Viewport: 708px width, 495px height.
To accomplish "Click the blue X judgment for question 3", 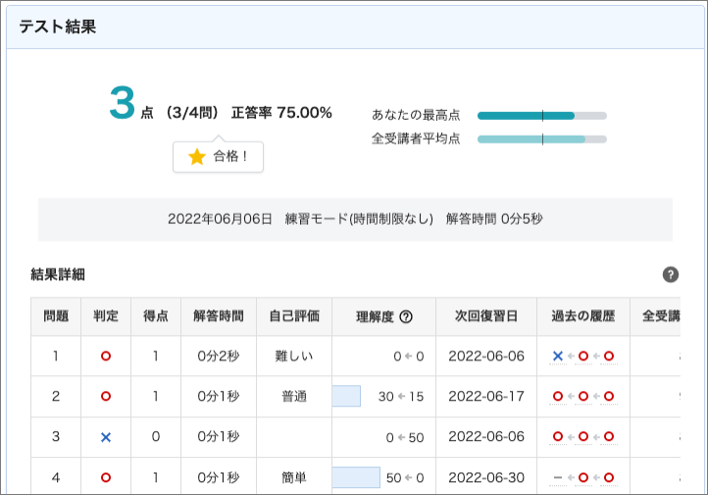I will [x=106, y=437].
